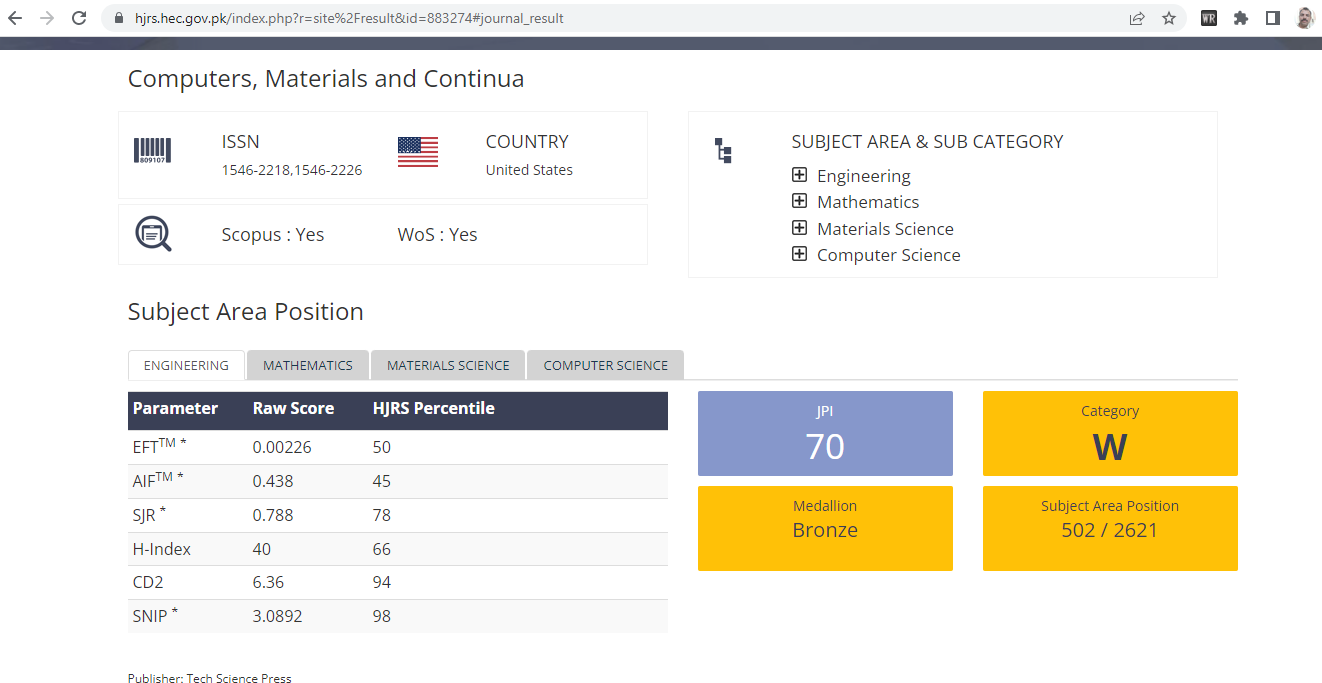This screenshot has width=1322, height=683.
Task: Click the Publisher: Tech Science Press text
Action: coord(210,678)
